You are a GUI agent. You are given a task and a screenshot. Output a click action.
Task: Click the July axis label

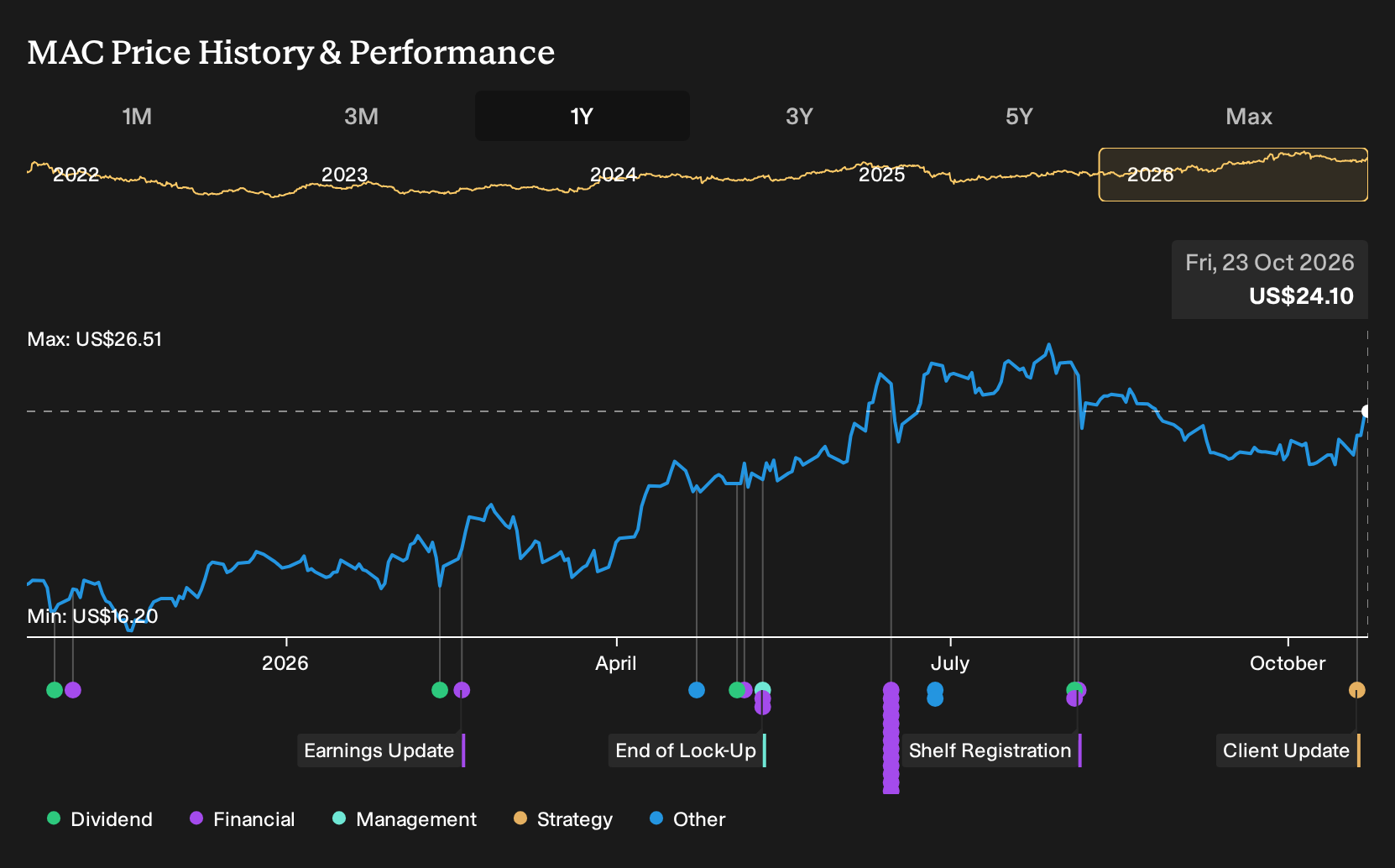click(x=950, y=663)
